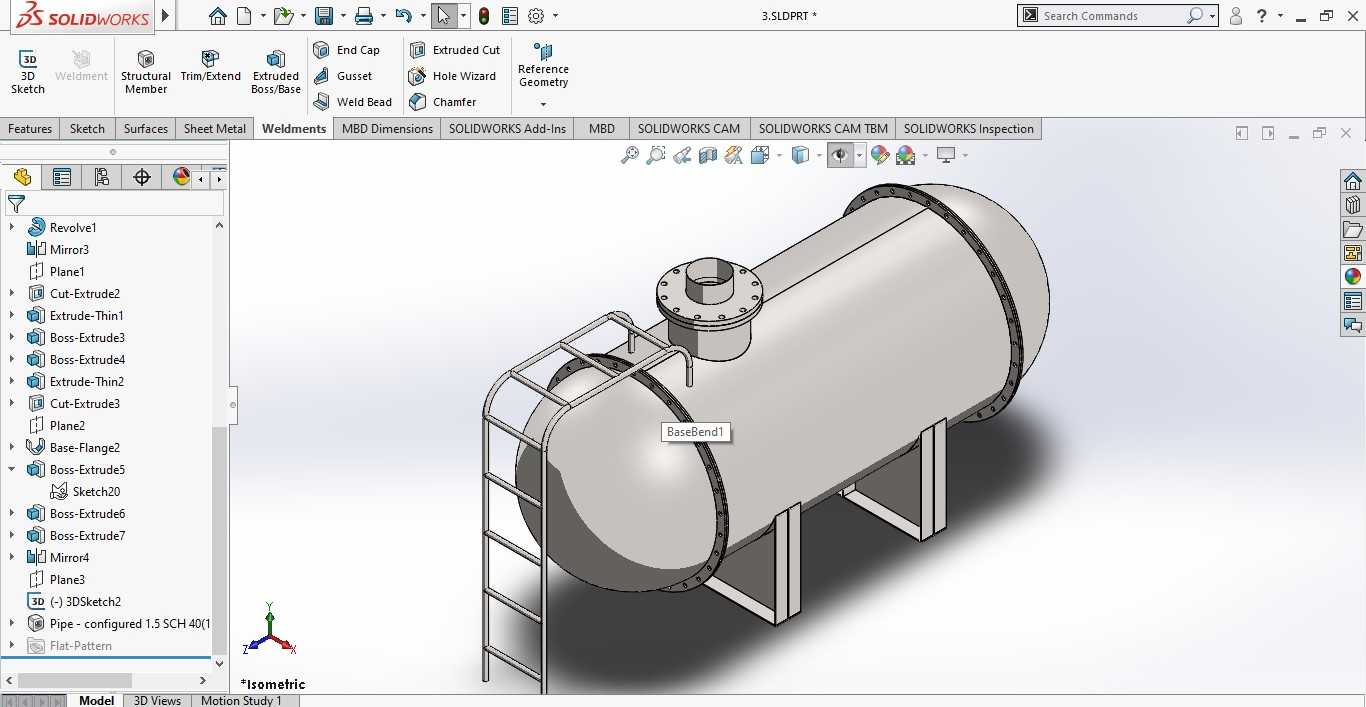This screenshot has width=1366, height=707.
Task: Expand the Cut-Extrude2 feature
Action: coord(12,293)
